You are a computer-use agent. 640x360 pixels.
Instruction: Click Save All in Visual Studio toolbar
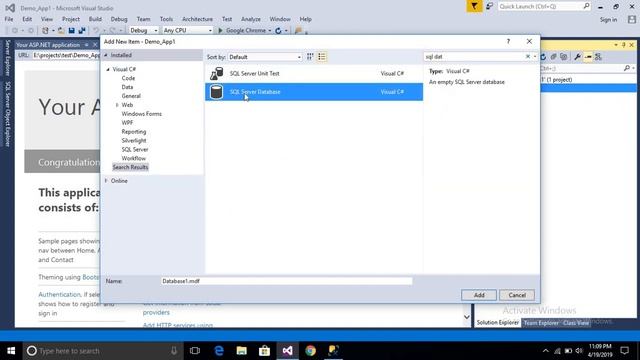click(x=82, y=31)
